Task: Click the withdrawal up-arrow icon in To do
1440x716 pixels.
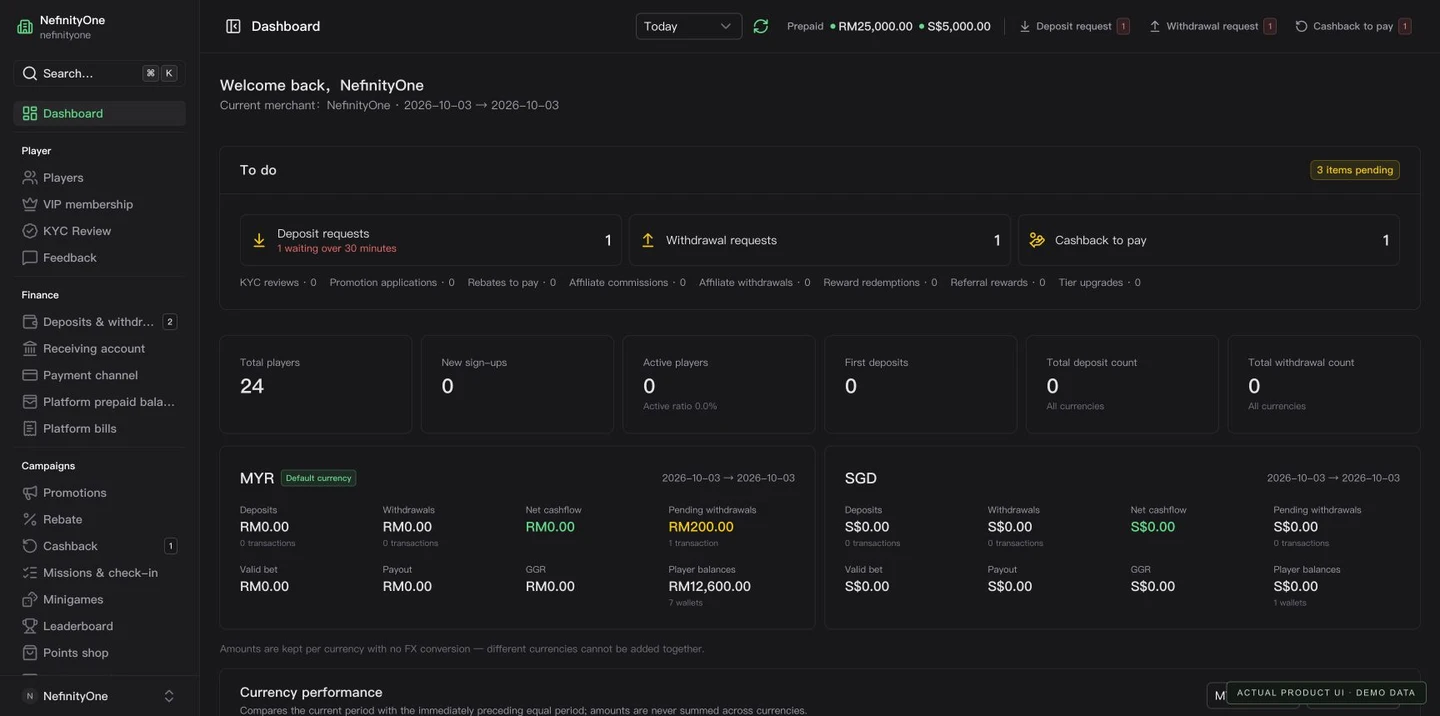Action: coord(648,240)
